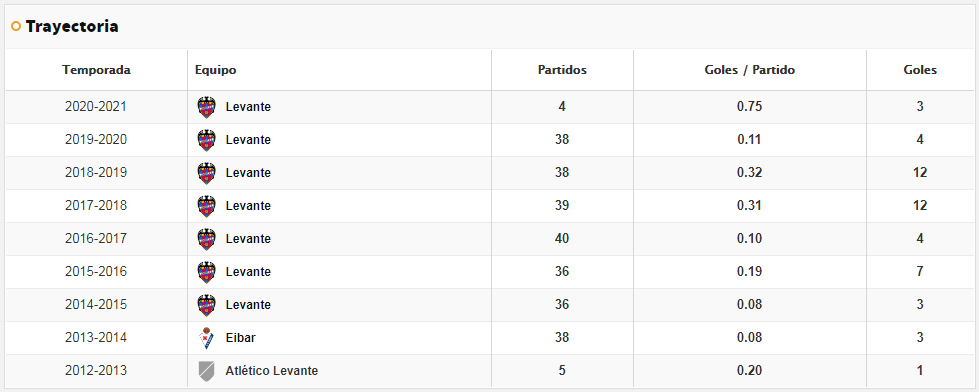This screenshot has width=979, height=392.
Task: Select the Temporada column header
Action: click(97, 70)
